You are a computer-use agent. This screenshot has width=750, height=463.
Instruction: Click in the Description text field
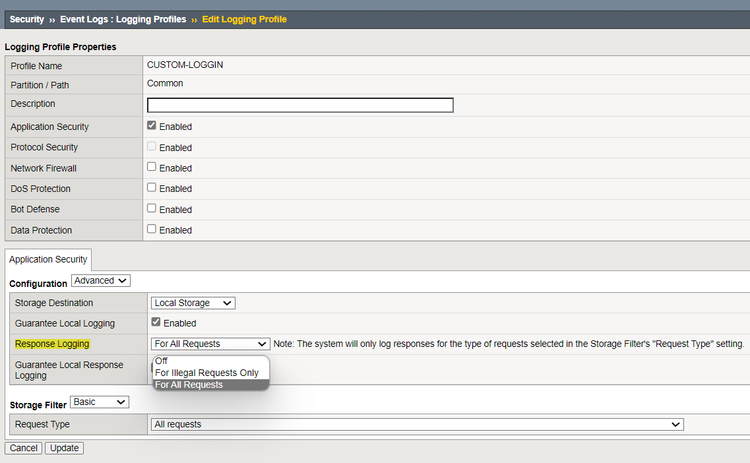tap(300, 105)
